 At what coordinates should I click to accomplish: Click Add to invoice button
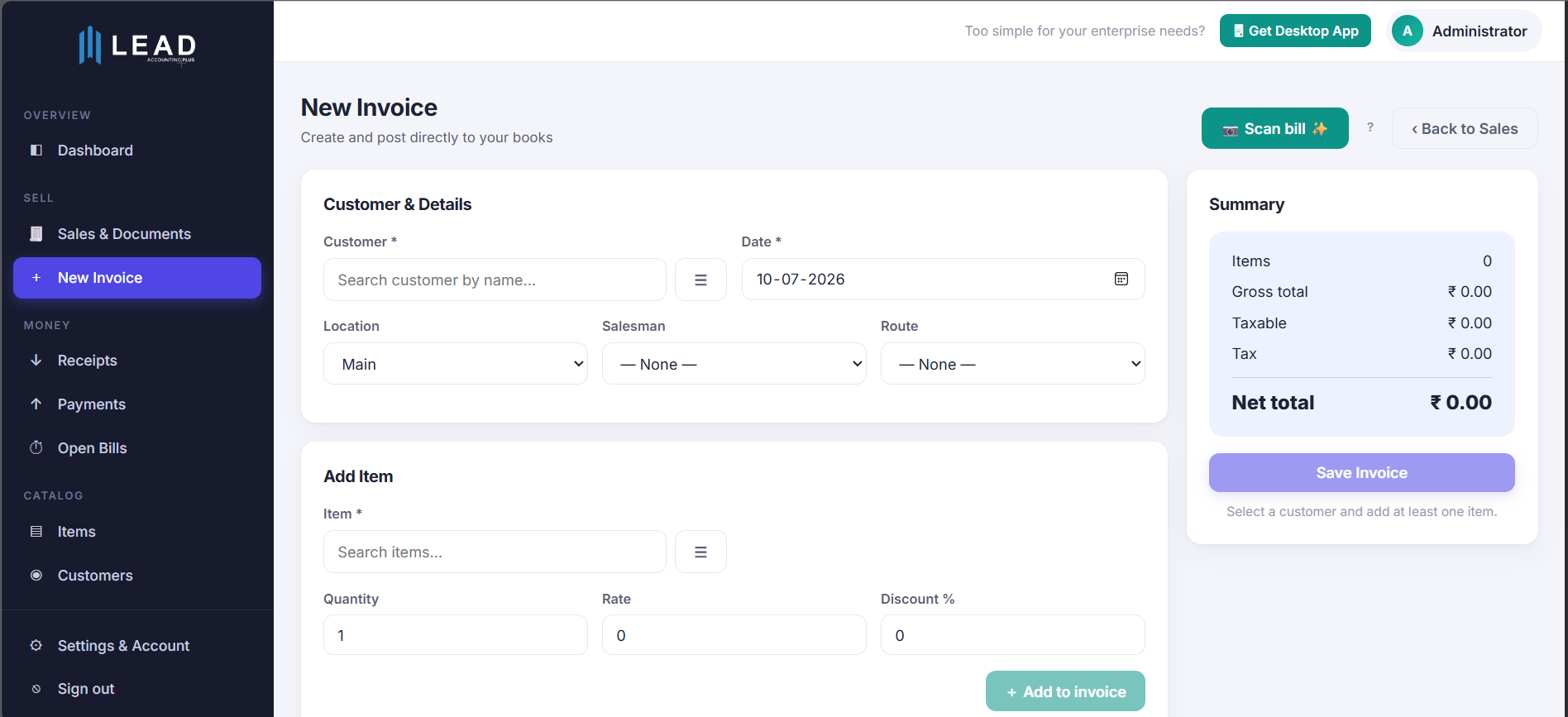(1065, 691)
